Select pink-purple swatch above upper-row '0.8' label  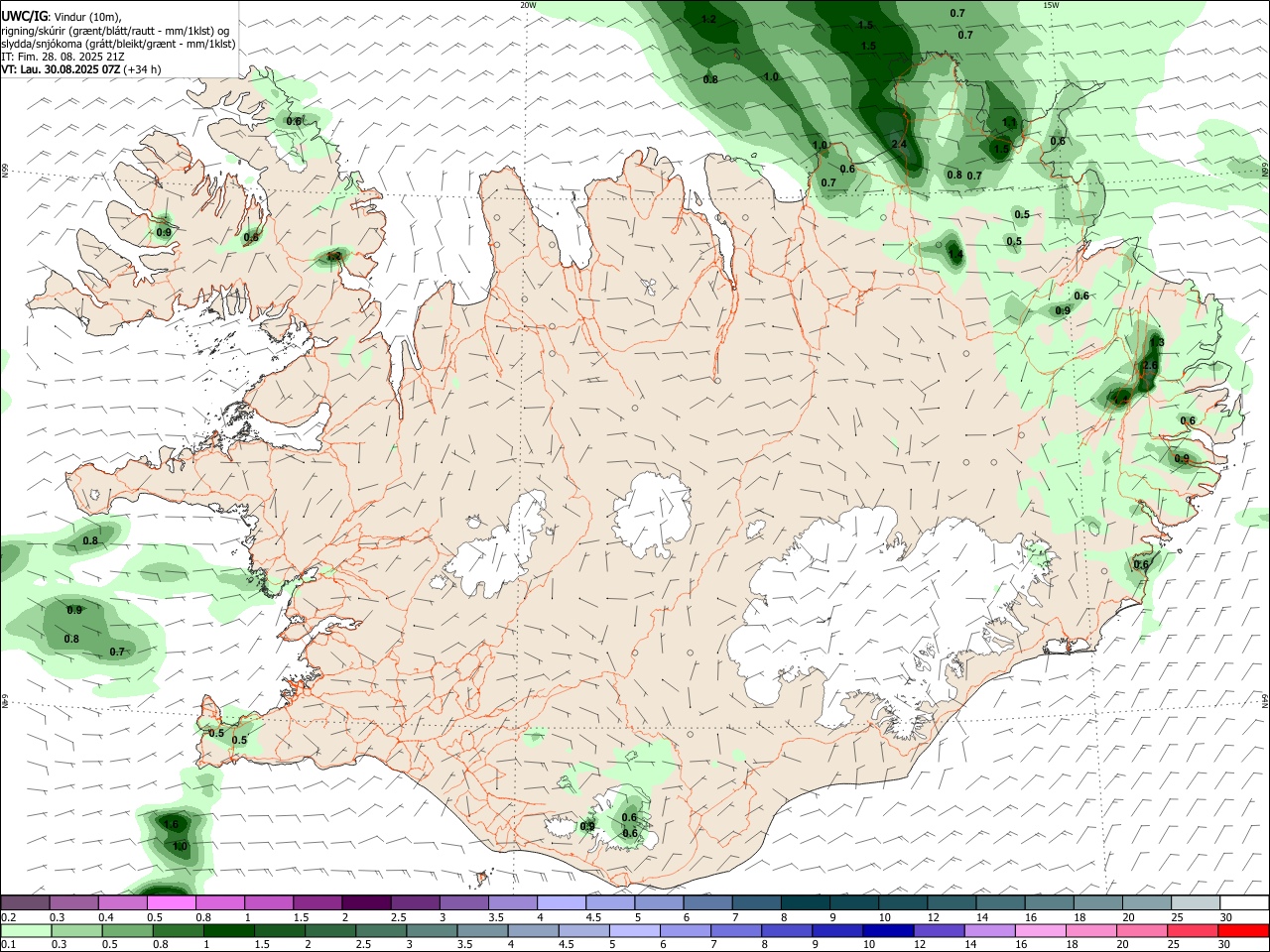pos(220,902)
